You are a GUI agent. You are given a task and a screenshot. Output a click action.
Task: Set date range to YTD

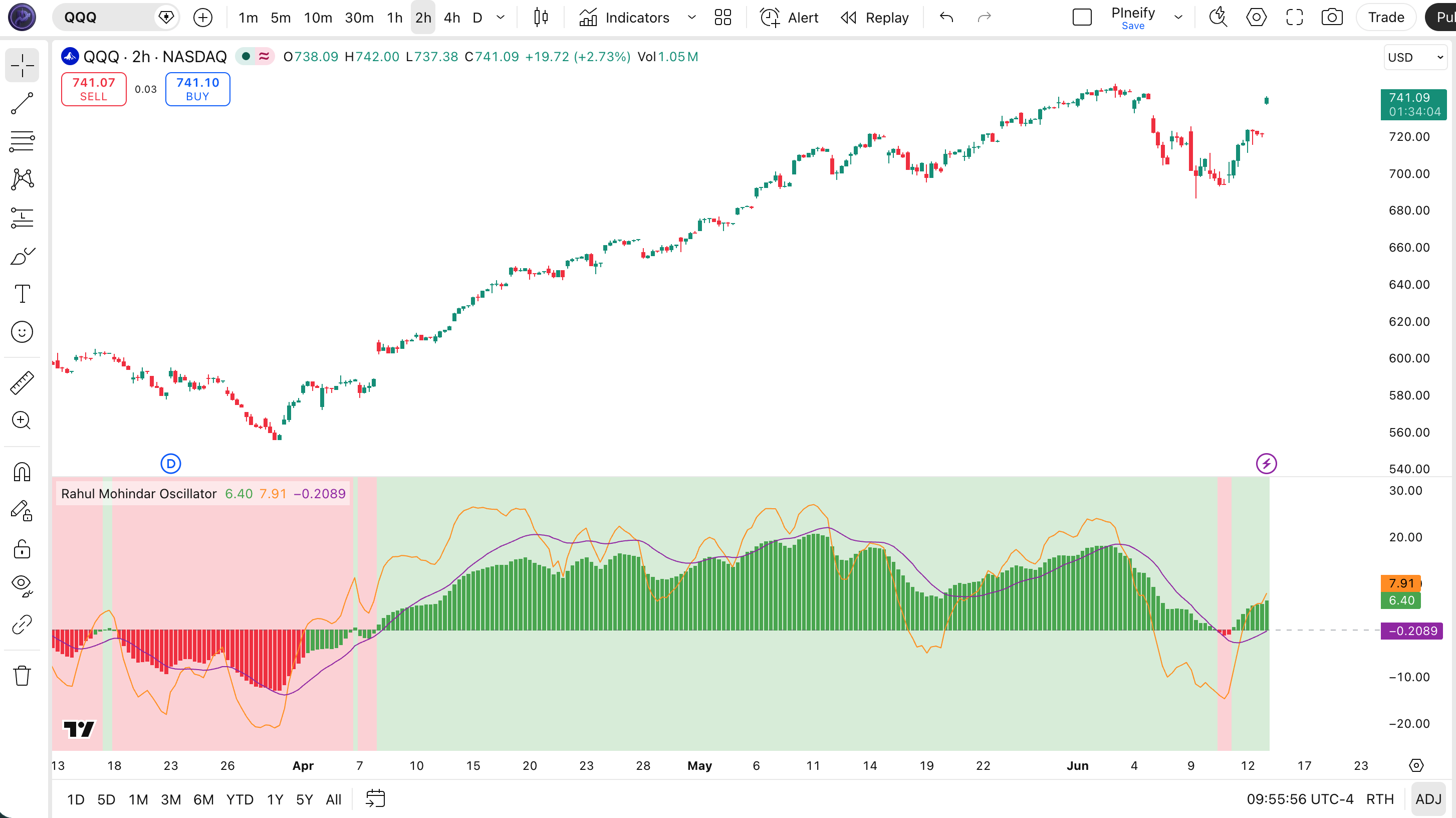[239, 799]
